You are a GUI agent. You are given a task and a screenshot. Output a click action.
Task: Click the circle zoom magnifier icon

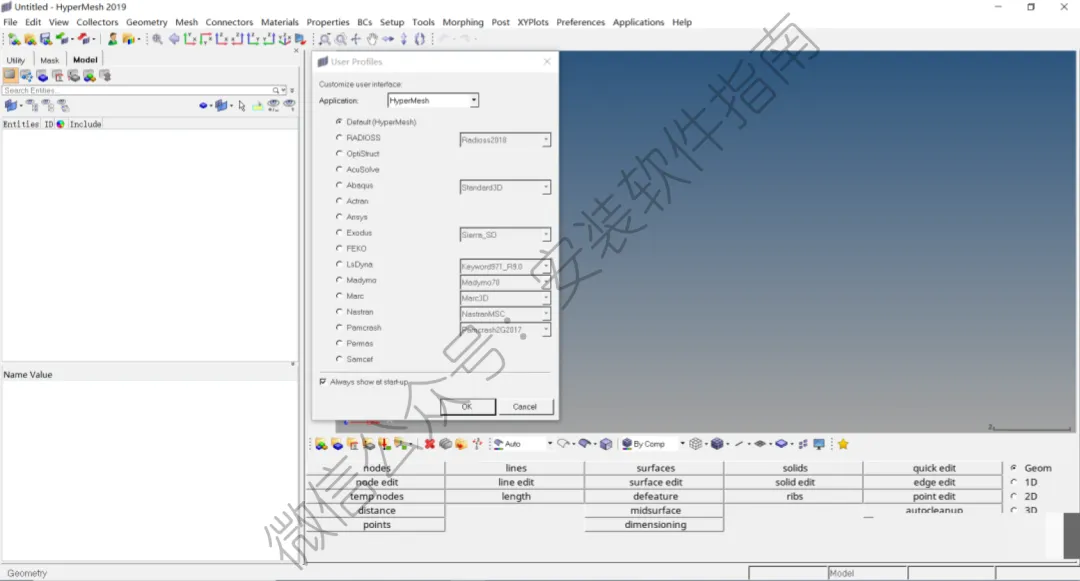pos(340,39)
